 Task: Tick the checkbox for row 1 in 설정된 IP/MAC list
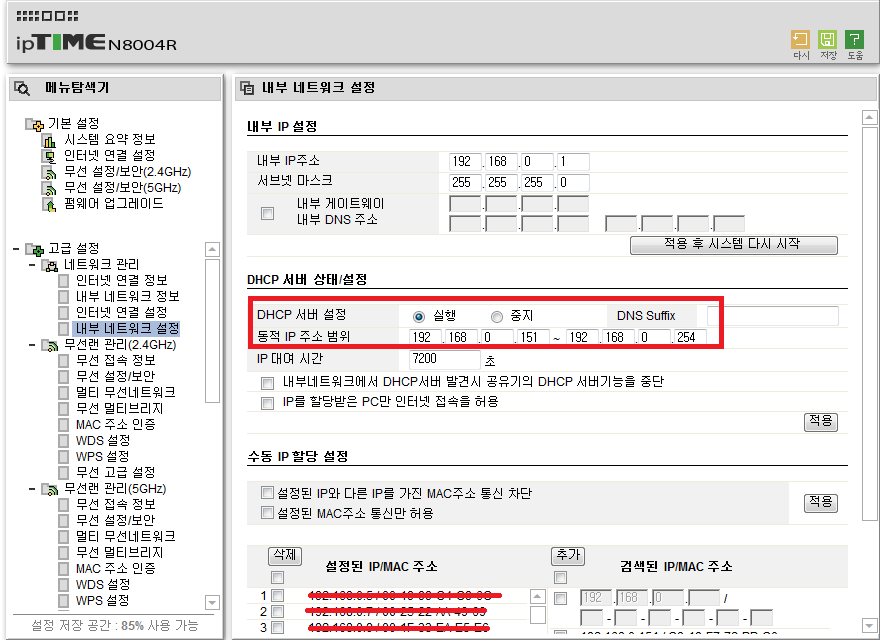(x=277, y=595)
